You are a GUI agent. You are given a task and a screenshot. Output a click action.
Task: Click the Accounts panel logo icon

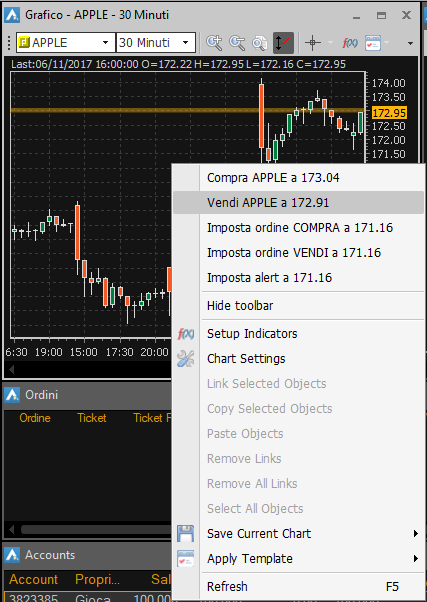click(12, 555)
